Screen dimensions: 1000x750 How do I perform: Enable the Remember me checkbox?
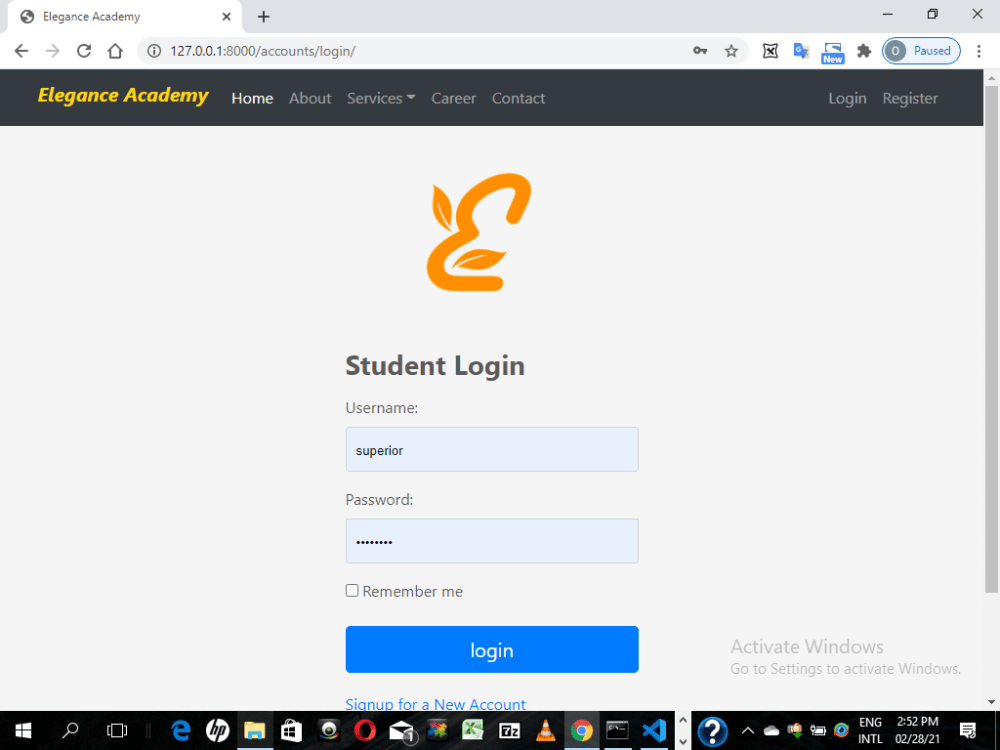click(x=352, y=590)
